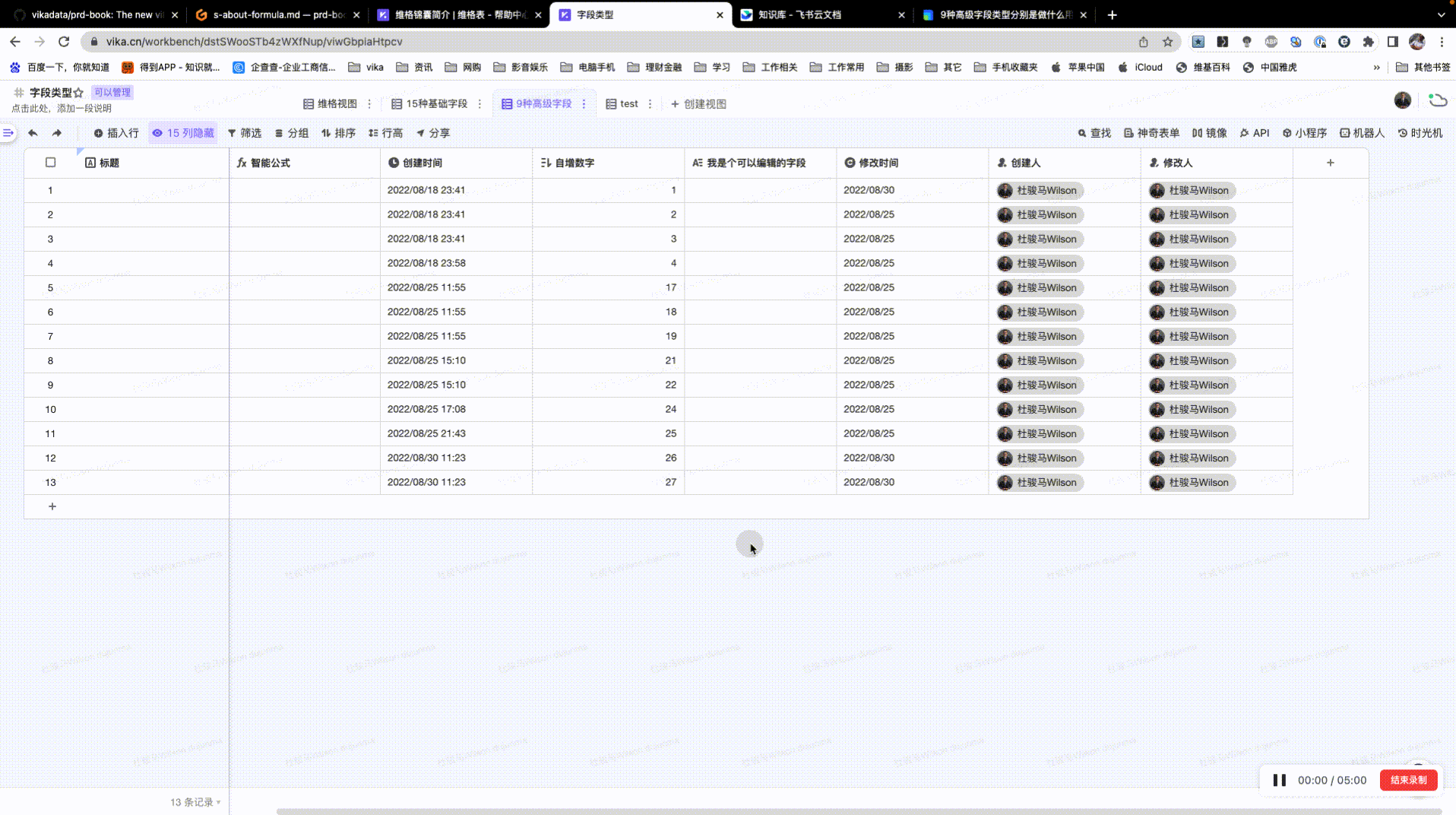Click the cloud sync status icon
Image resolution: width=1456 pixels, height=815 pixels.
pos(1438,100)
